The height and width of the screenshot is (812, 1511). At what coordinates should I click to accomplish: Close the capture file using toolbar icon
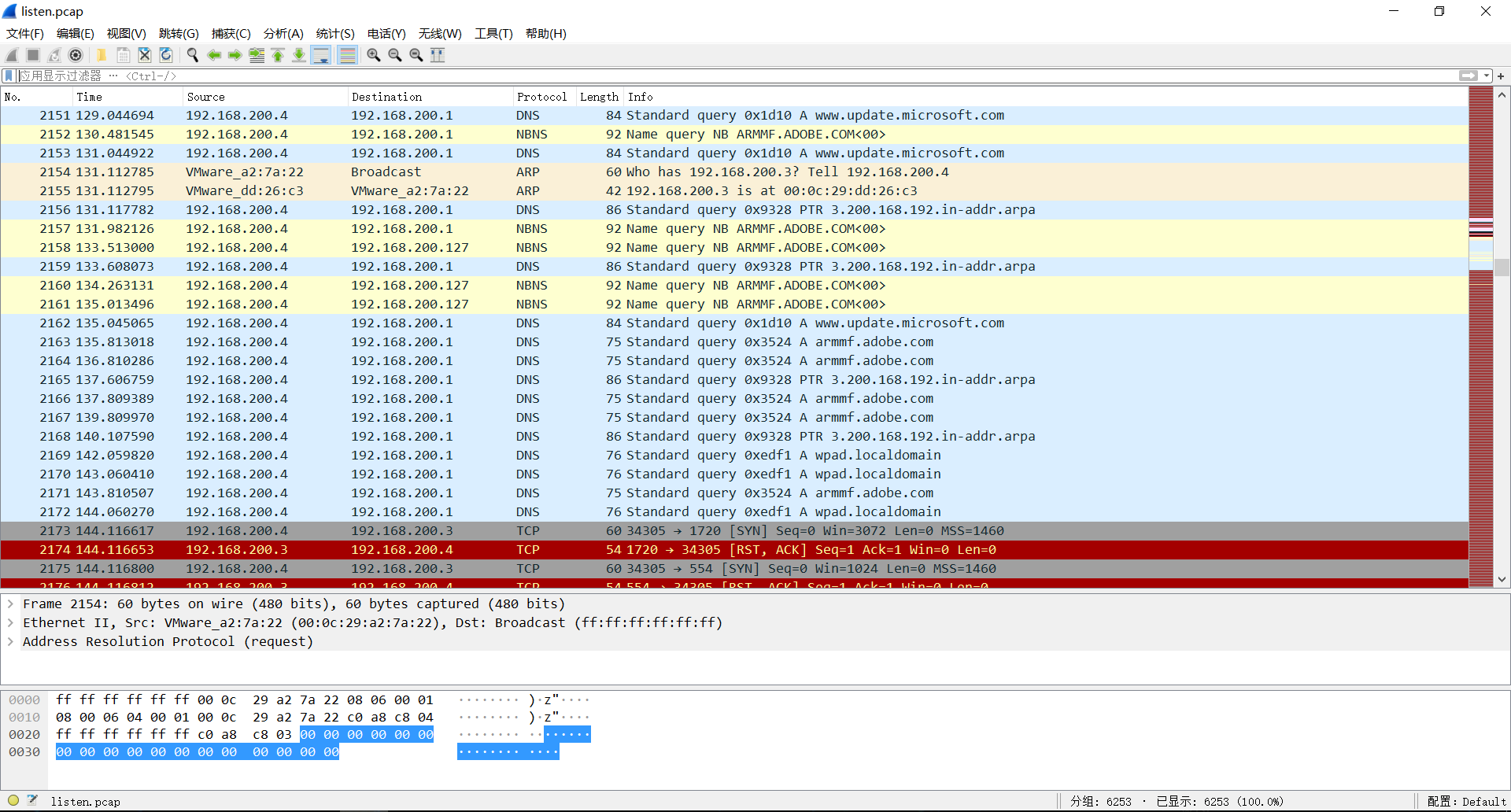[145, 55]
